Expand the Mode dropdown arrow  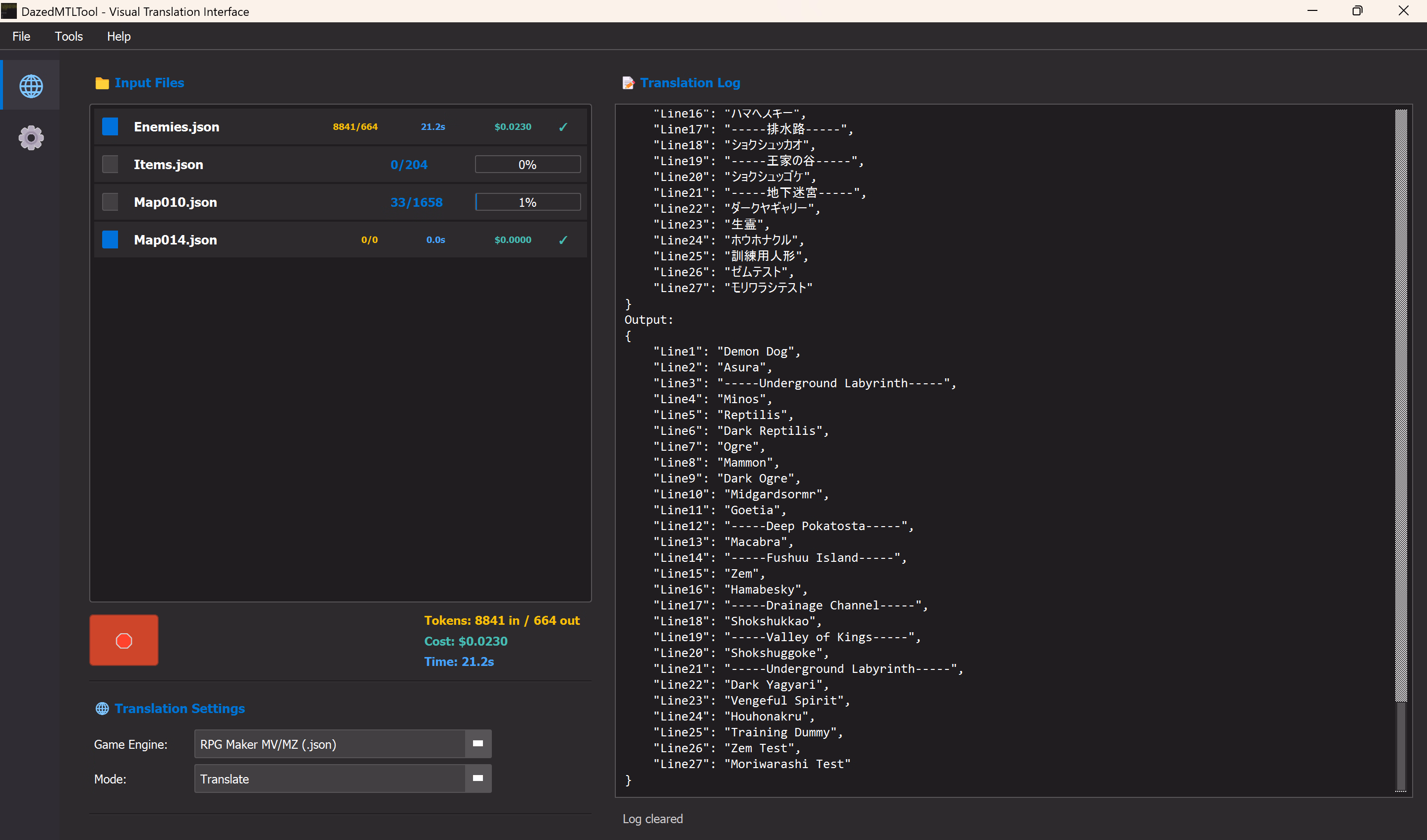(478, 778)
